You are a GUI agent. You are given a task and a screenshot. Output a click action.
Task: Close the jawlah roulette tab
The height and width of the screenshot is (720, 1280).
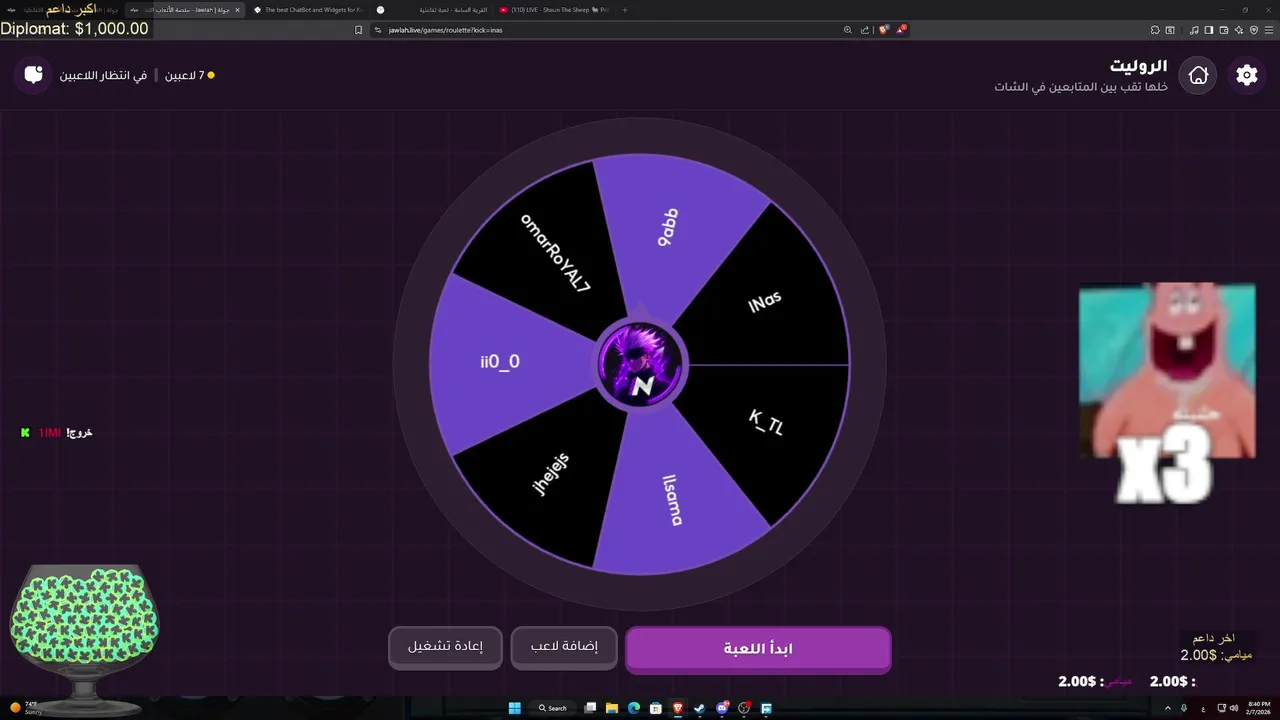(237, 10)
